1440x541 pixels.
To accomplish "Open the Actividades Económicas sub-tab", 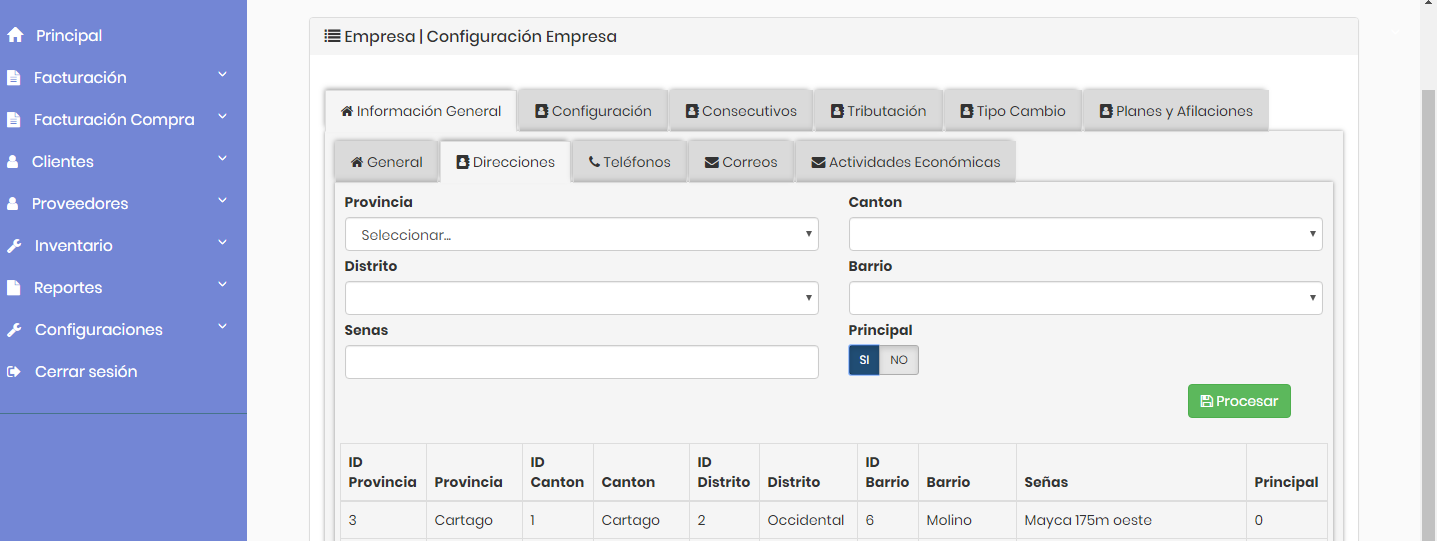I will 905,162.
